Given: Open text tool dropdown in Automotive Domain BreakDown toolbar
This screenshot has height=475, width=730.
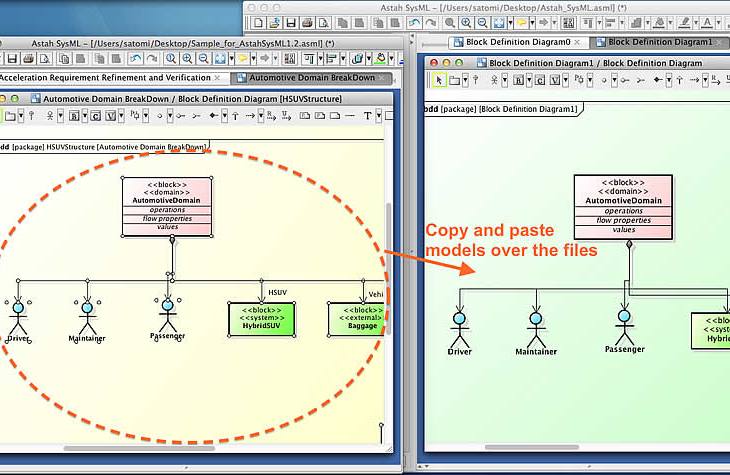Looking at the screenshot, I should 379,115.
